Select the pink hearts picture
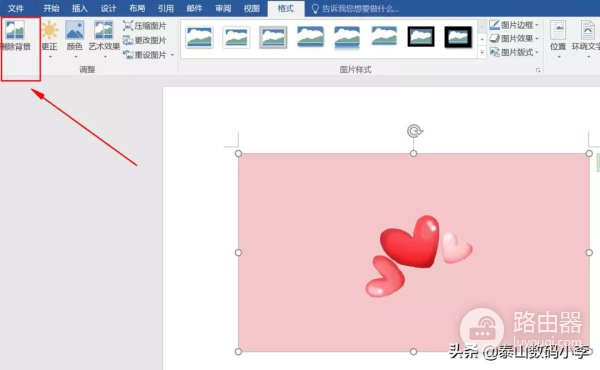Image resolution: width=600 pixels, height=370 pixels. click(414, 253)
